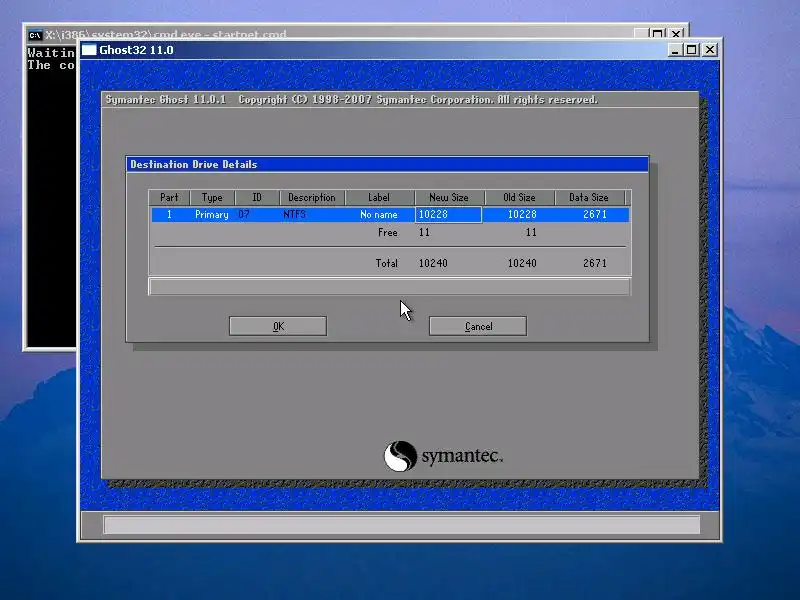This screenshot has width=800, height=600.
Task: Click the Ghost32 bottom status bar
Action: pyautogui.click(x=402, y=524)
